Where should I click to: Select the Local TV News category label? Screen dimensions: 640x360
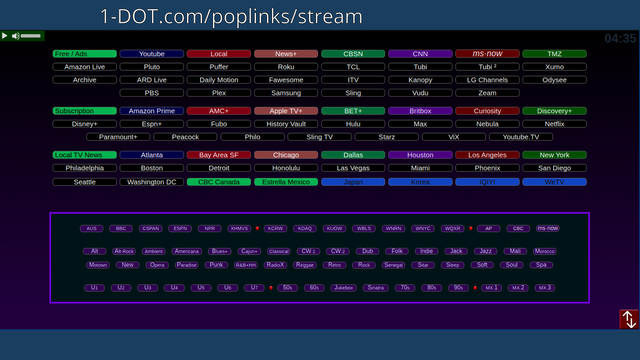tap(84, 155)
